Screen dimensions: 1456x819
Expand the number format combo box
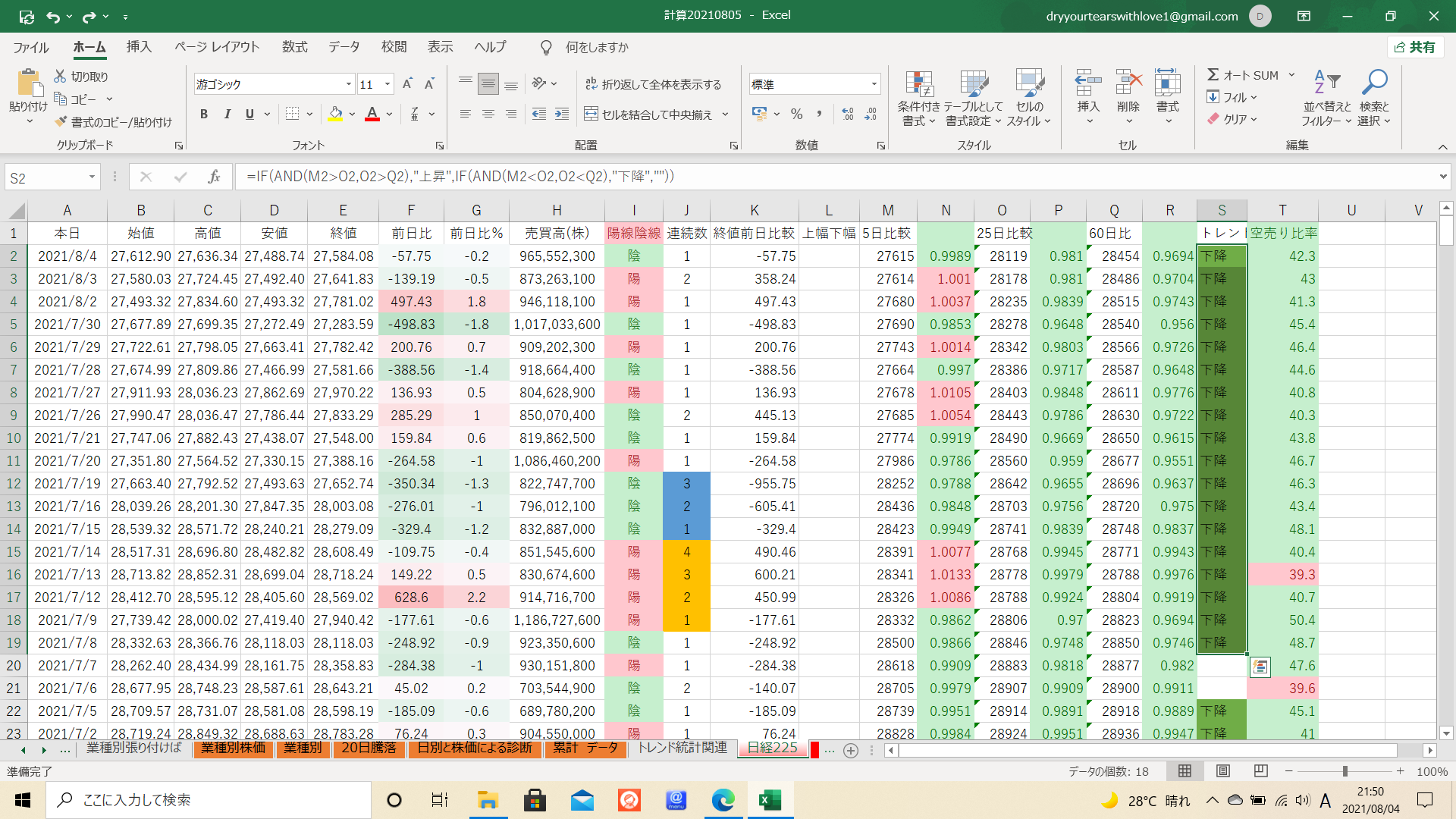[x=874, y=84]
